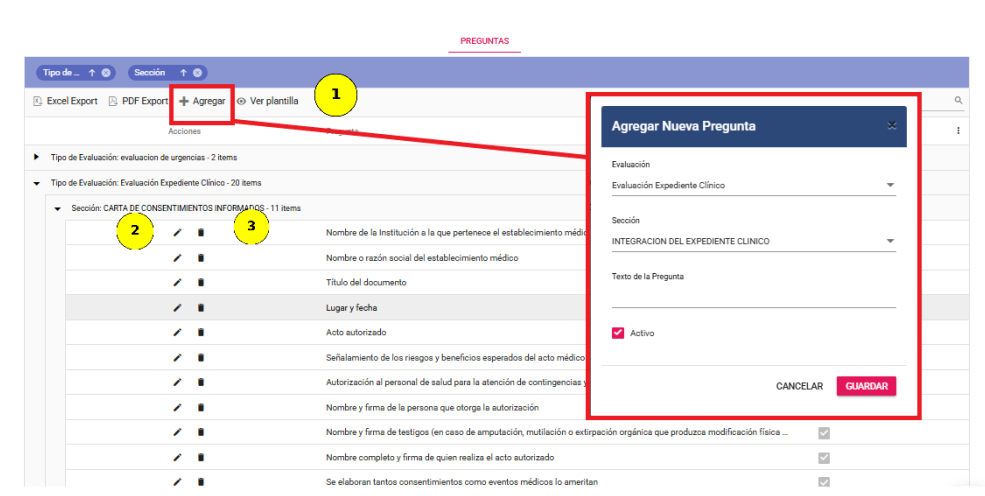The height and width of the screenshot is (496, 985).
Task: Edit 'Nombre de la Institución' question
Action: tap(177, 233)
